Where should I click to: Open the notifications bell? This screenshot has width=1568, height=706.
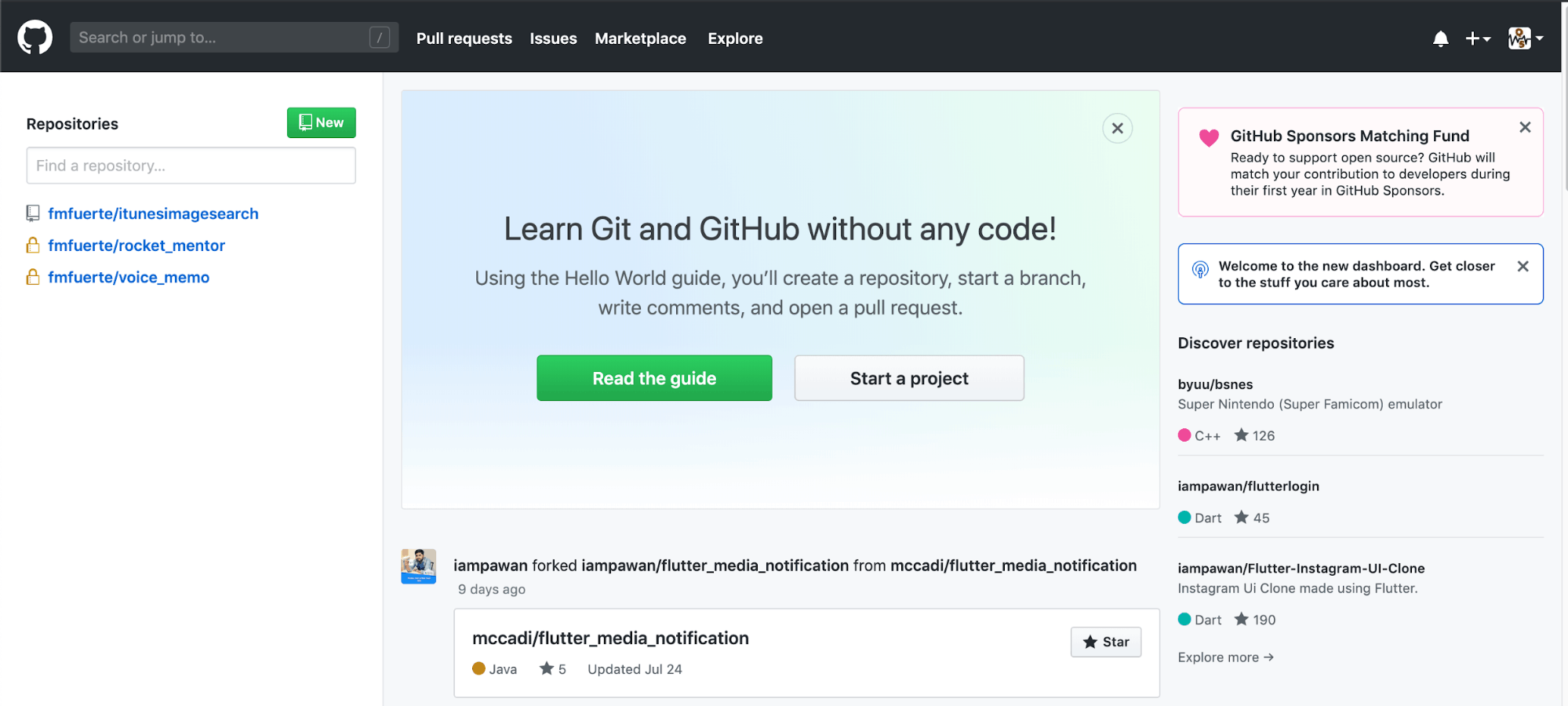pos(1440,38)
